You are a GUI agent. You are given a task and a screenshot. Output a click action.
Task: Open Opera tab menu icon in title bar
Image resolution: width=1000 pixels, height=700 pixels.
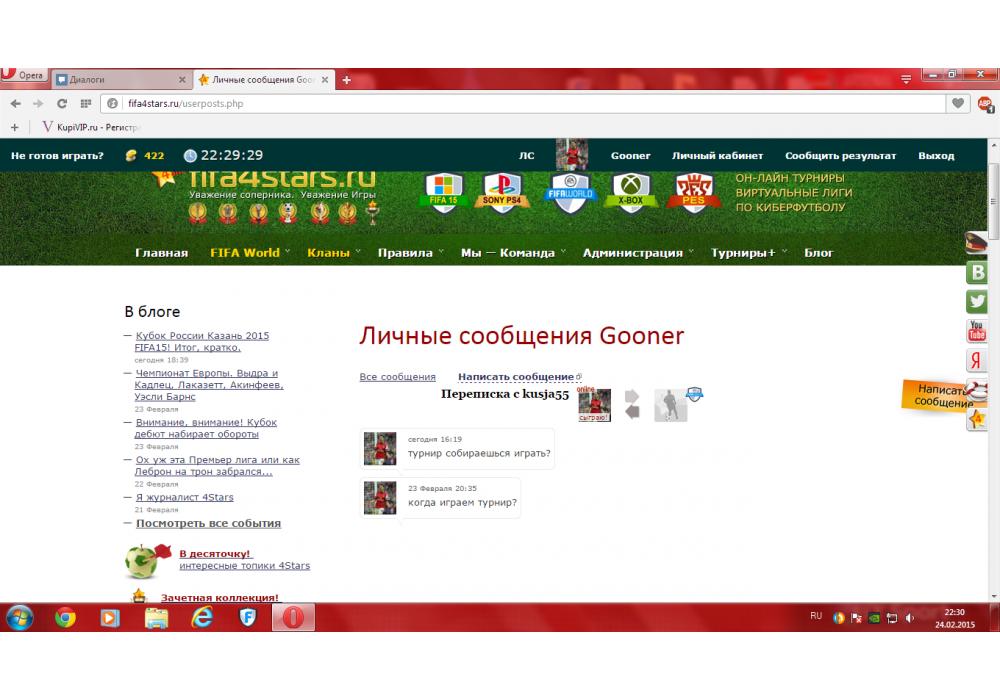click(906, 79)
